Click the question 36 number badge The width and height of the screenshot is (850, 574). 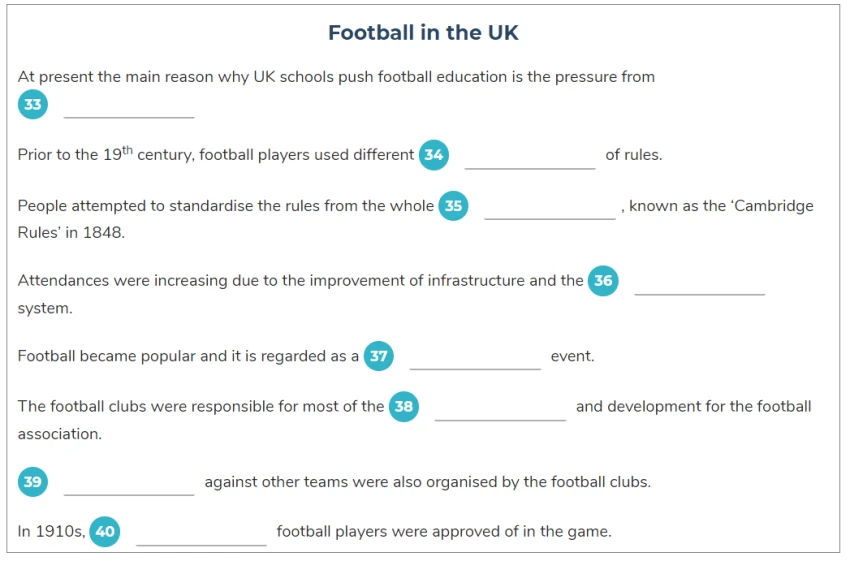click(x=603, y=281)
